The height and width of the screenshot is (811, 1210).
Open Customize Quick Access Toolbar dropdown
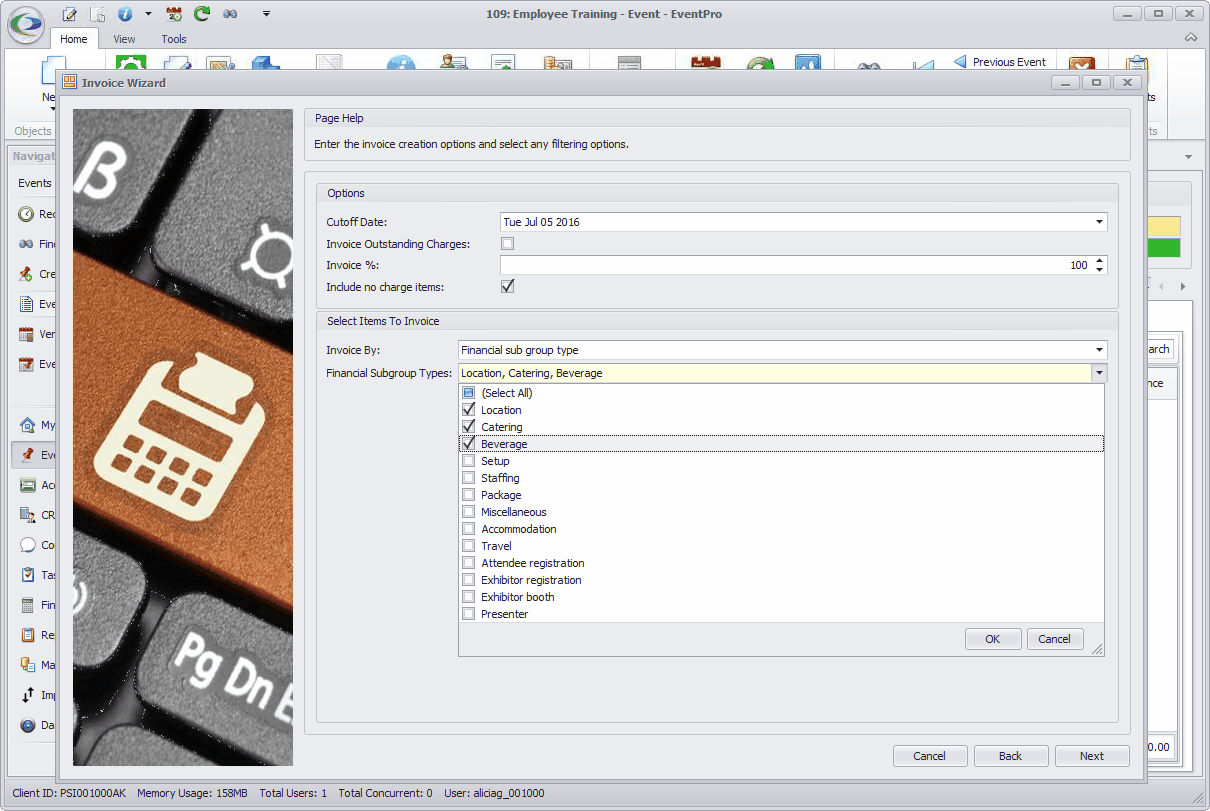click(x=266, y=14)
